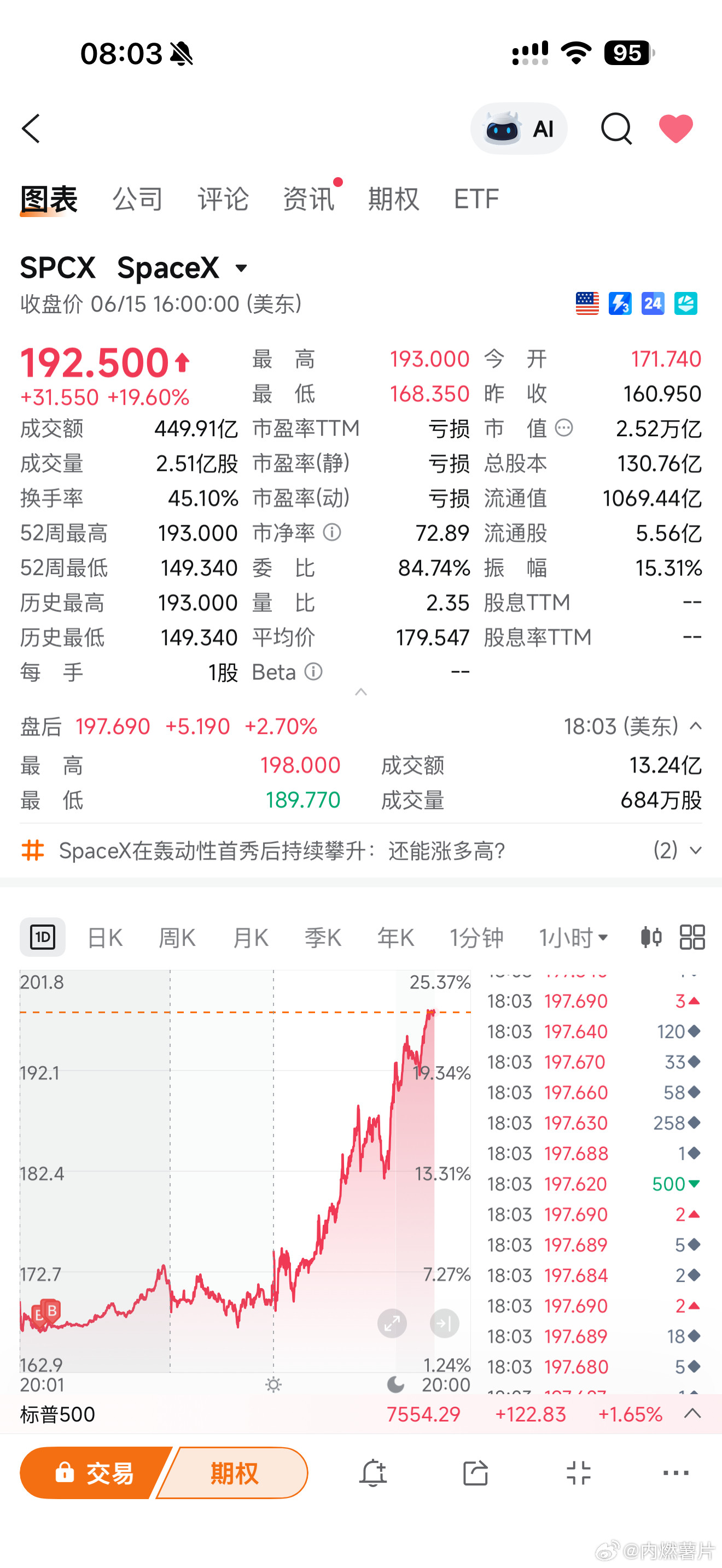Select the 197.640 trade with 120 volume
The image size is (722, 1568).
tap(594, 1031)
